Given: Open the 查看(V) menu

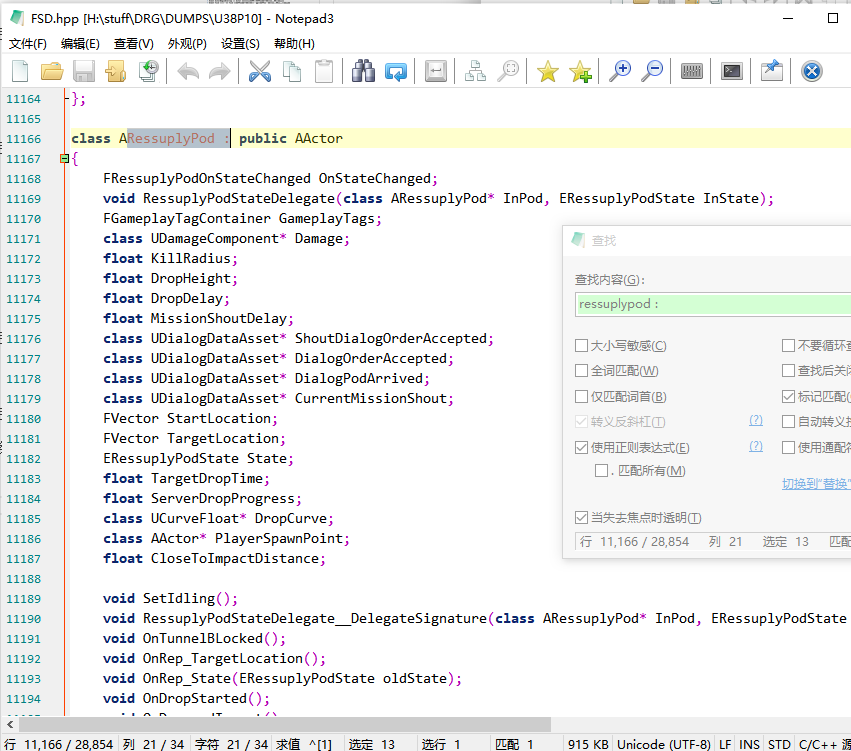Looking at the screenshot, I should [x=134, y=44].
